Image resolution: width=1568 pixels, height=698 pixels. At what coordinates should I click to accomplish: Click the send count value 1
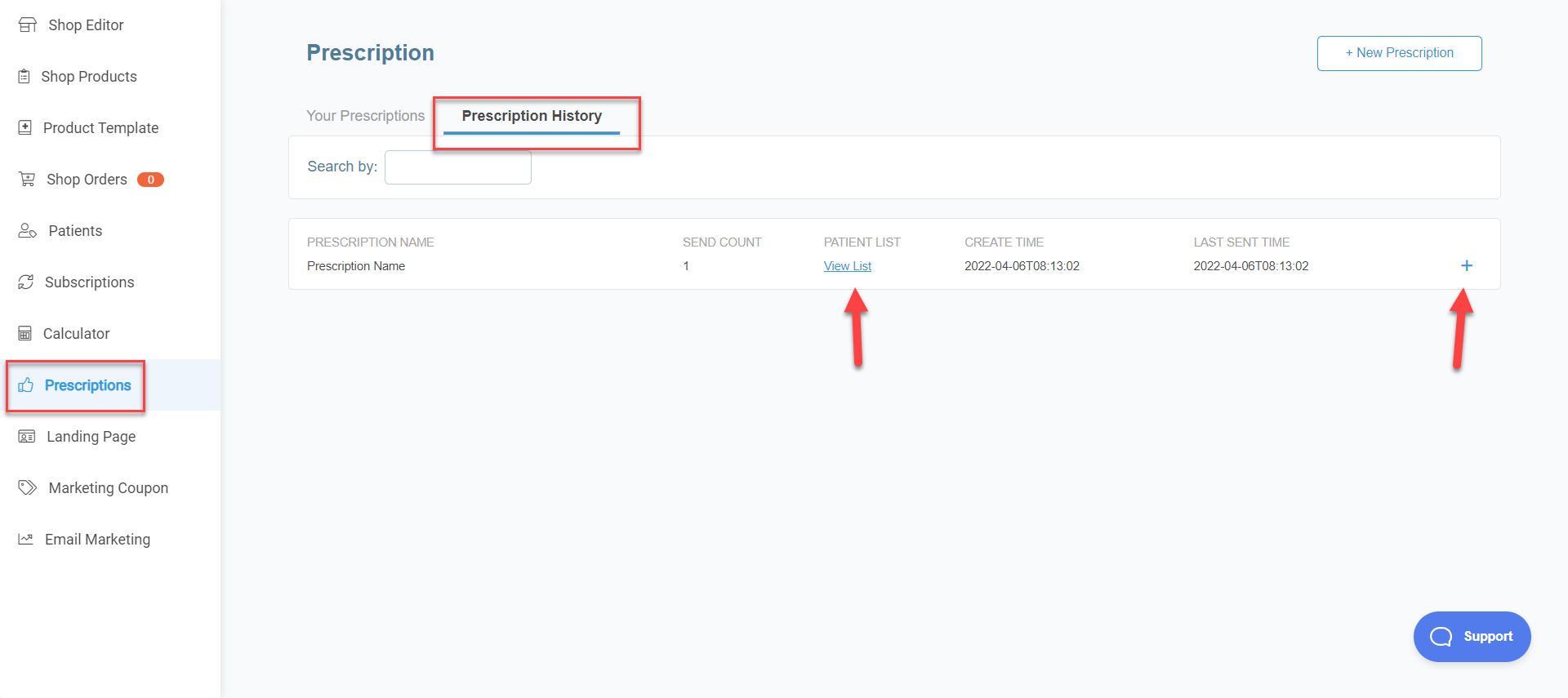tap(686, 266)
